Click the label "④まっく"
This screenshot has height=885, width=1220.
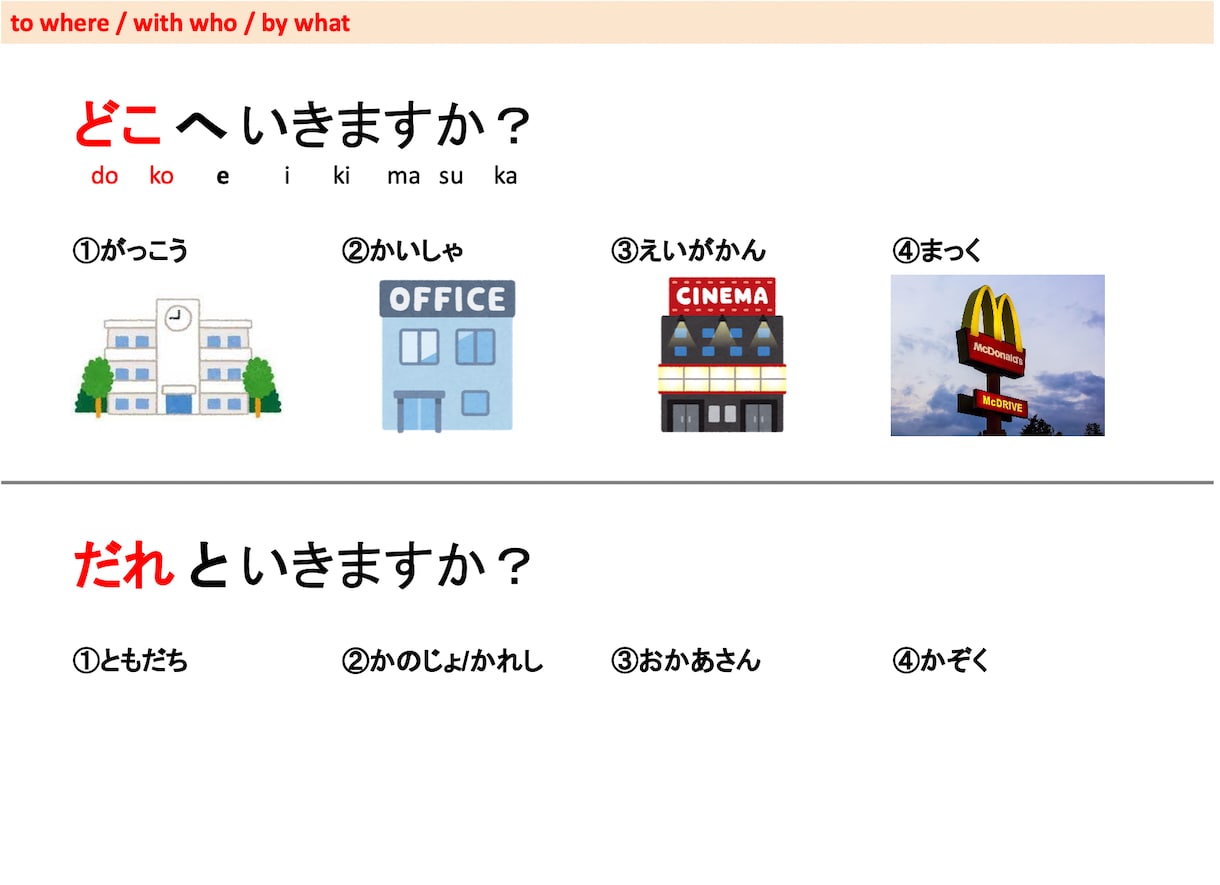click(938, 250)
